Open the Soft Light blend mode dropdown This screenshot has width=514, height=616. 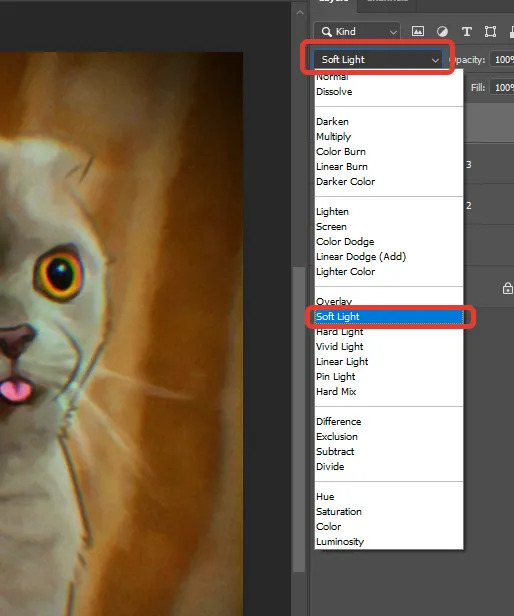pyautogui.click(x=378, y=60)
